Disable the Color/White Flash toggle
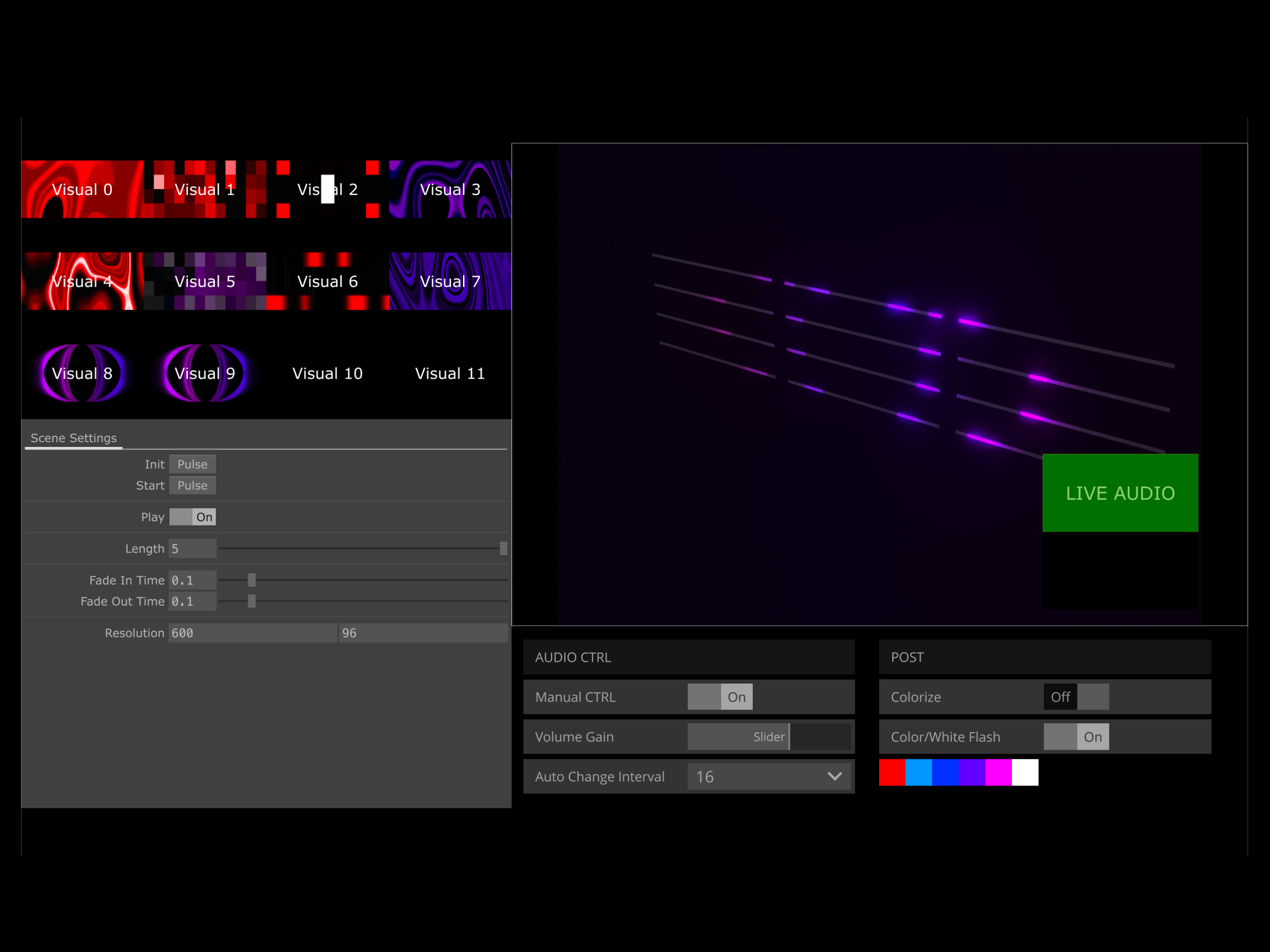 [x=1076, y=736]
